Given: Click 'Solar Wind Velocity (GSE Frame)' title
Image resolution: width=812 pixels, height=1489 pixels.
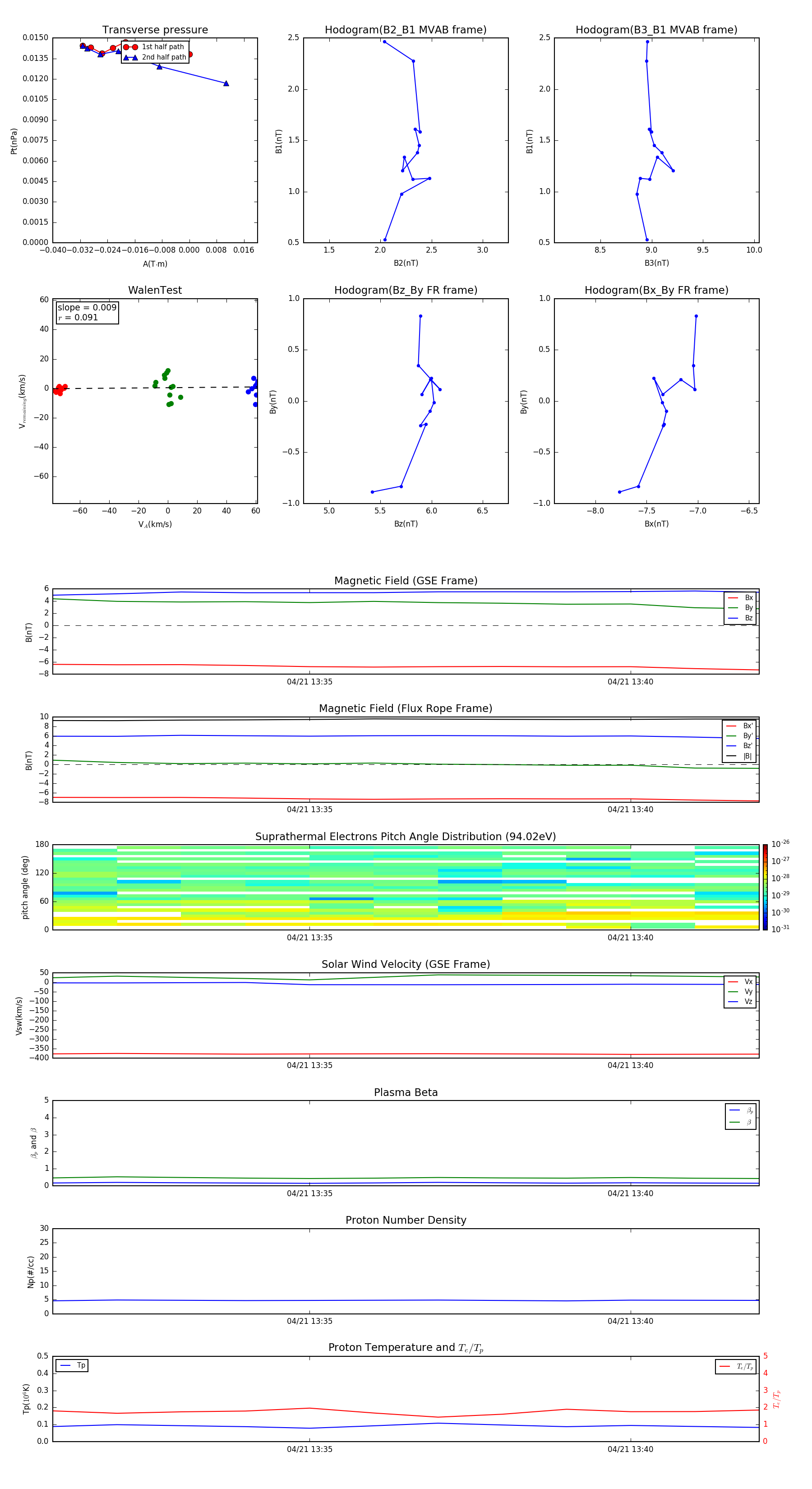Looking at the screenshot, I should pyautogui.click(x=406, y=964).
